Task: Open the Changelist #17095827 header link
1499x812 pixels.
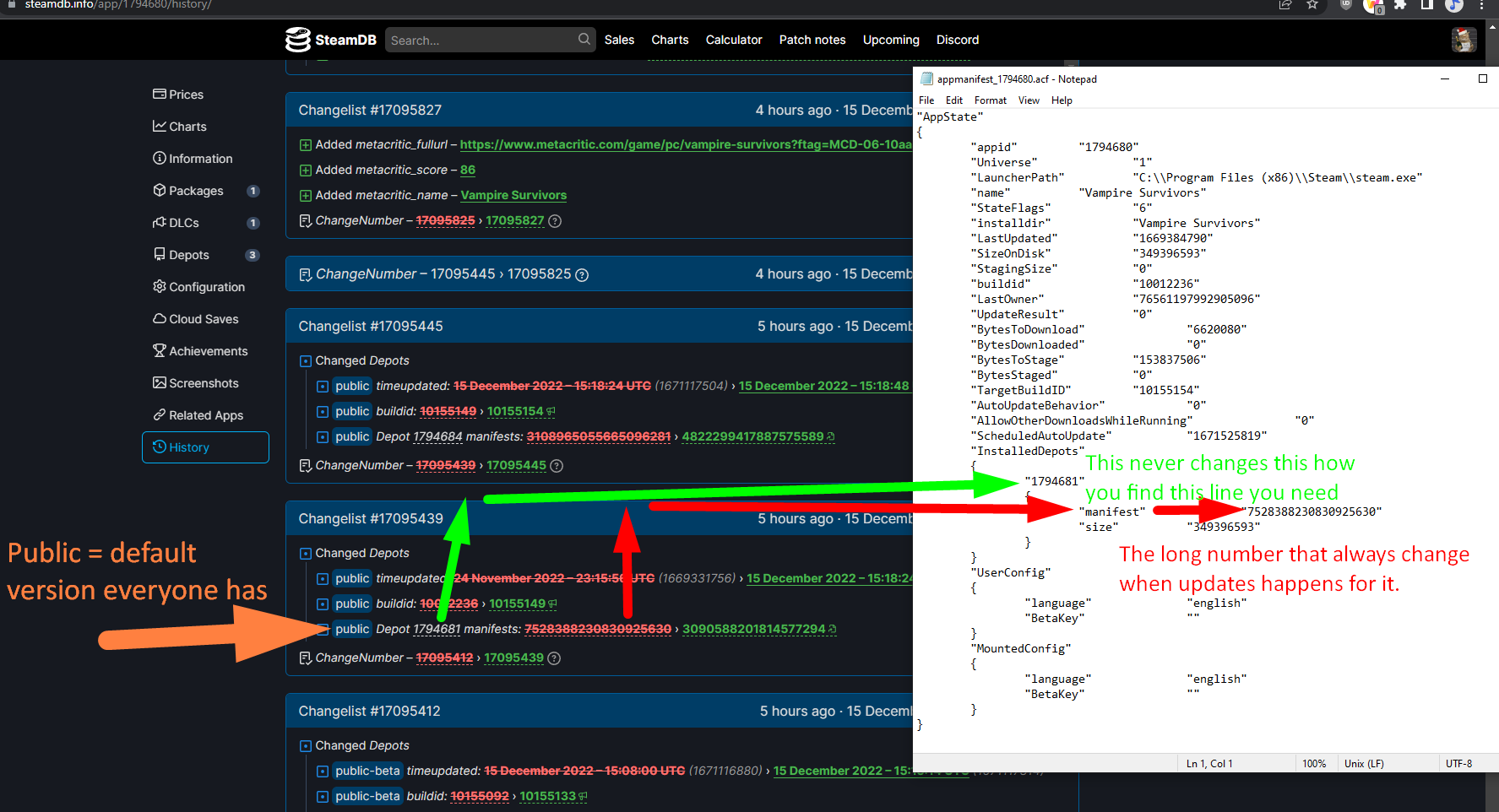Action: click(370, 111)
